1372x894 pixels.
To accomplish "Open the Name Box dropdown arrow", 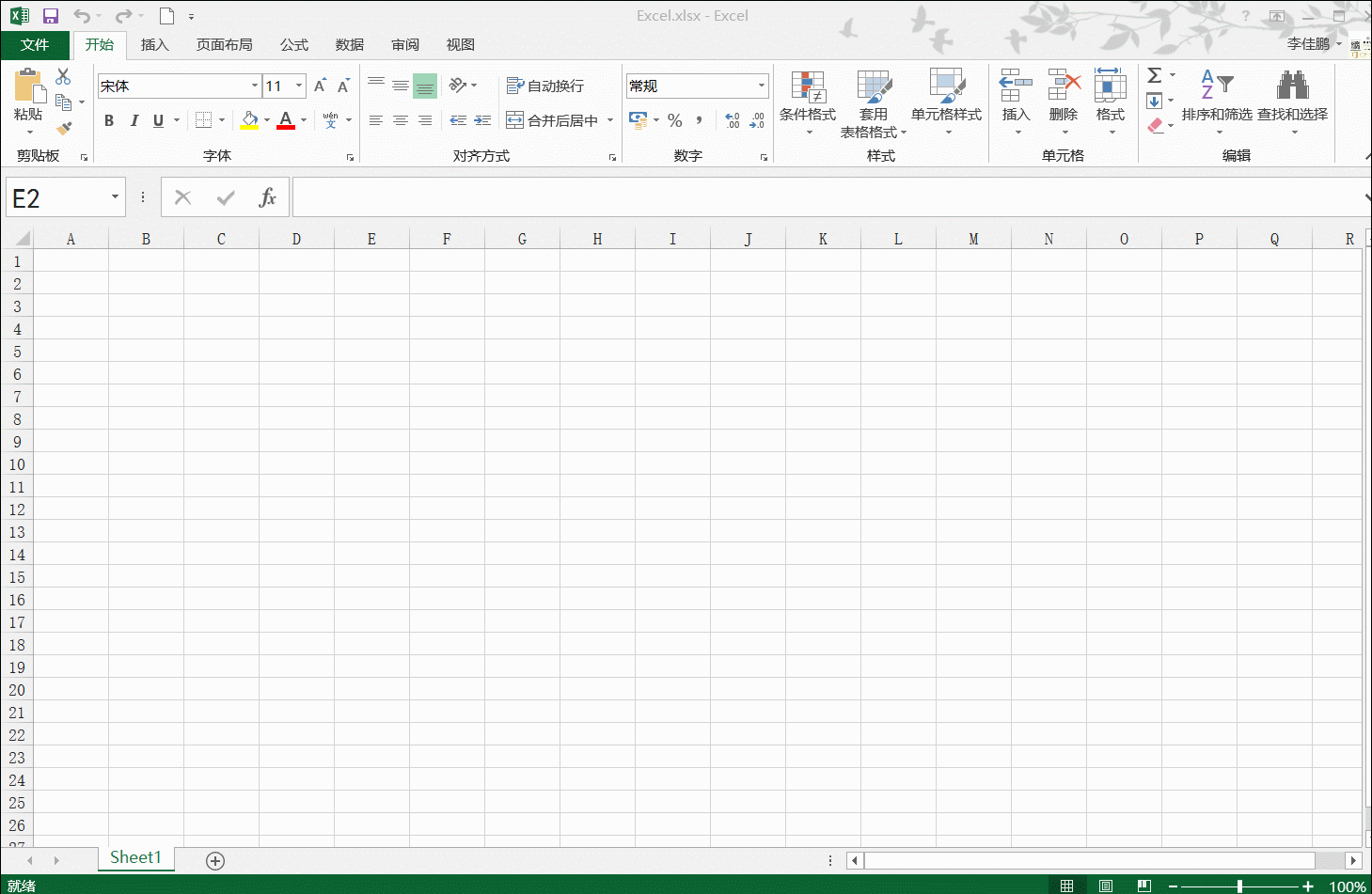I will pos(115,197).
